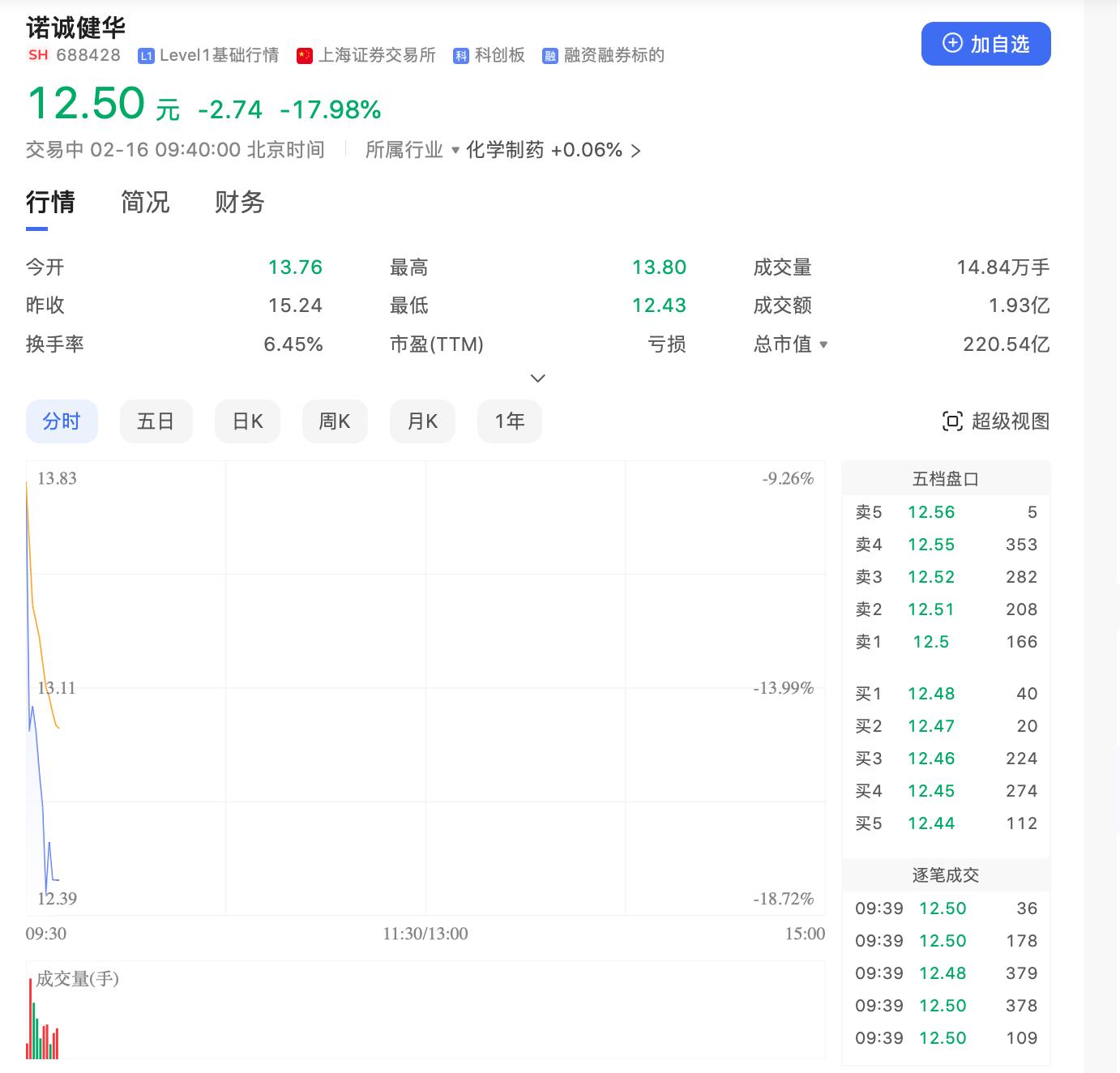This screenshot has width=1120, height=1073.
Task: Click the 卖3 price 12.52
Action: point(931,577)
